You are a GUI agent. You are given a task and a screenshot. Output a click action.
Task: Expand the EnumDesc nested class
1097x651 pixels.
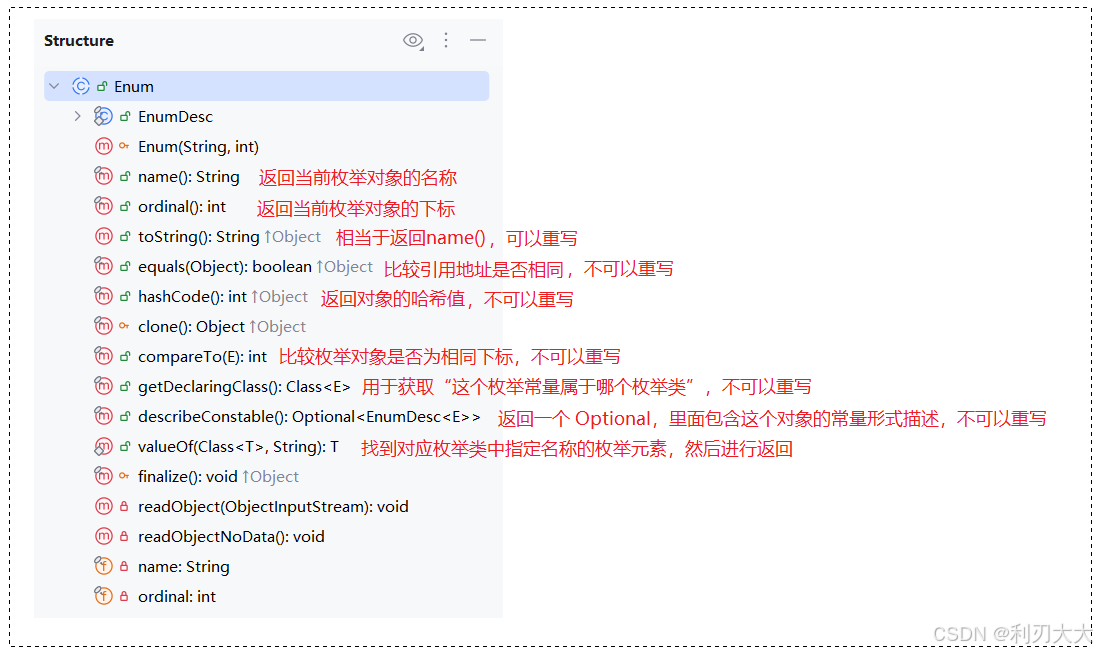click(x=78, y=116)
